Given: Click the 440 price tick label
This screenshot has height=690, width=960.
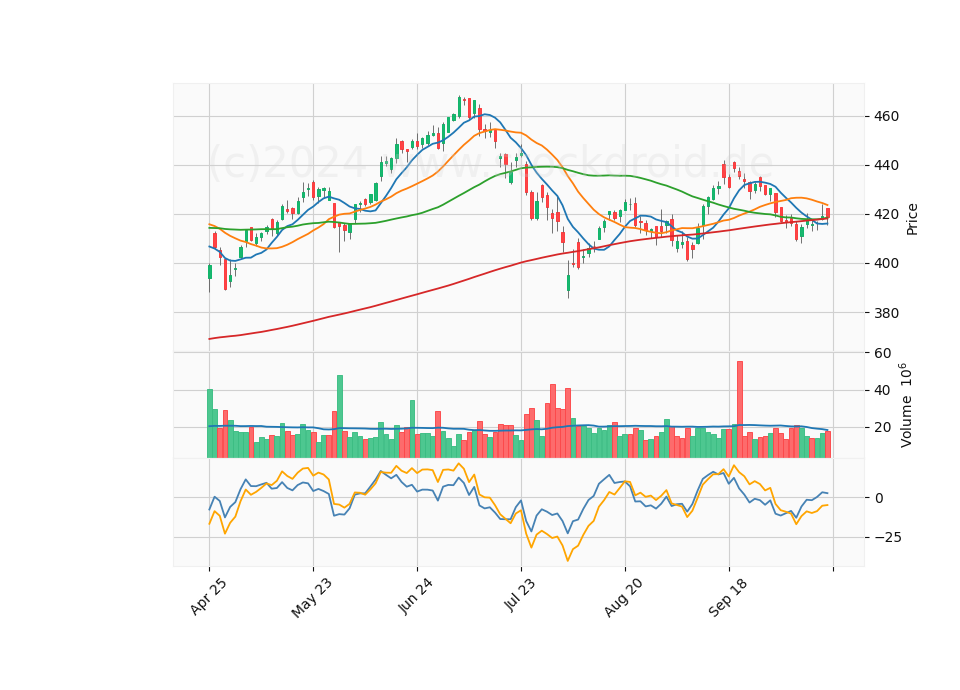Looking at the screenshot, I should point(886,165).
